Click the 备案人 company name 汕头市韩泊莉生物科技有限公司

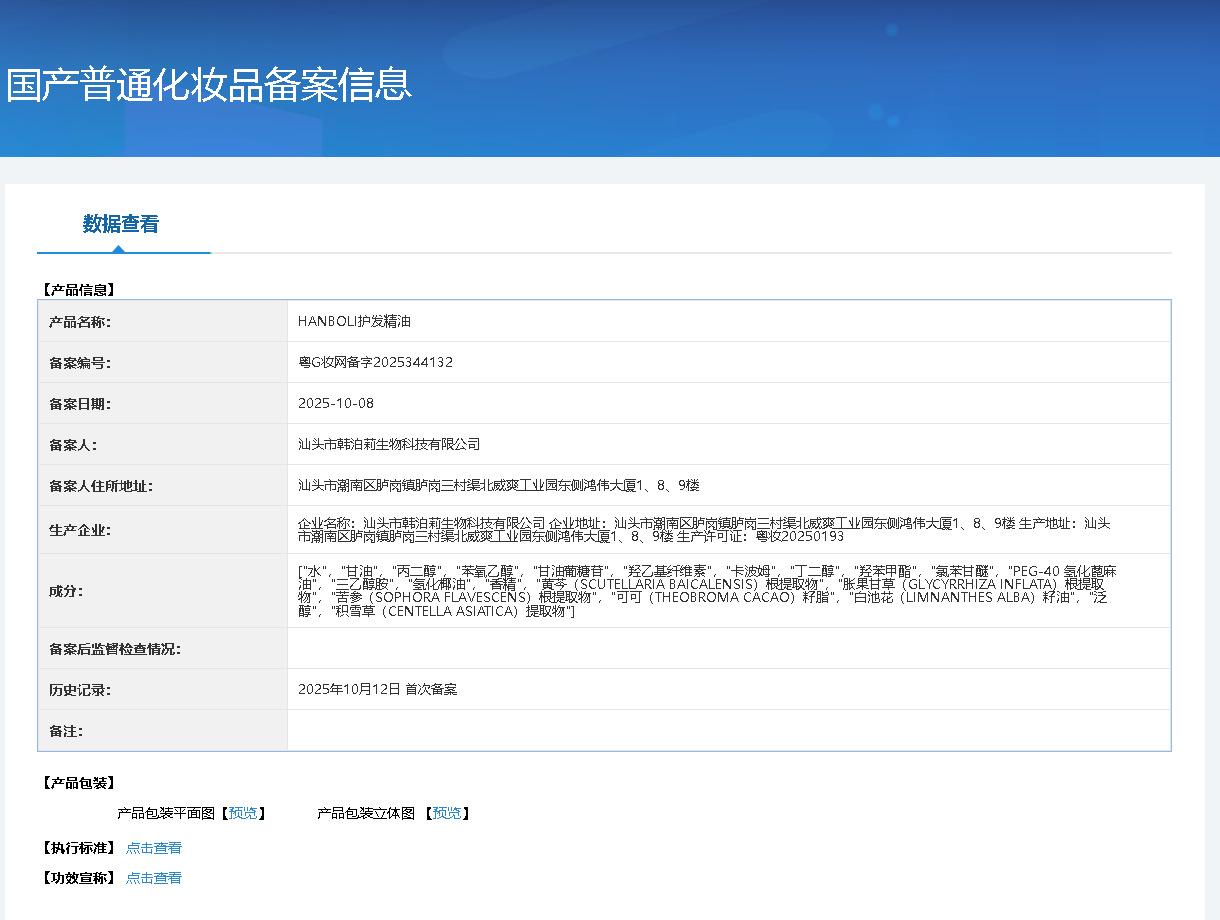pos(389,444)
